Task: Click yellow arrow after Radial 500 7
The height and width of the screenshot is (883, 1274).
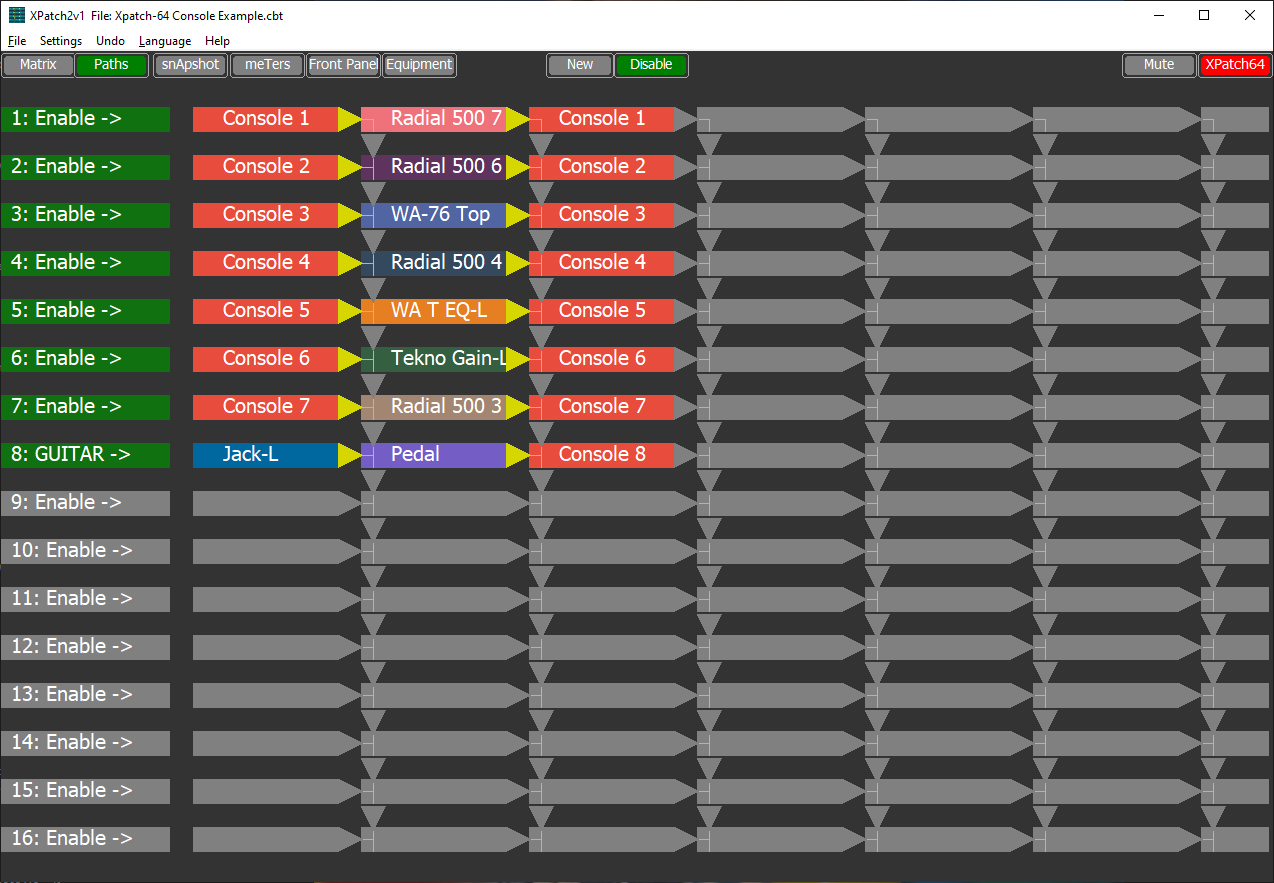Action: pos(517,119)
